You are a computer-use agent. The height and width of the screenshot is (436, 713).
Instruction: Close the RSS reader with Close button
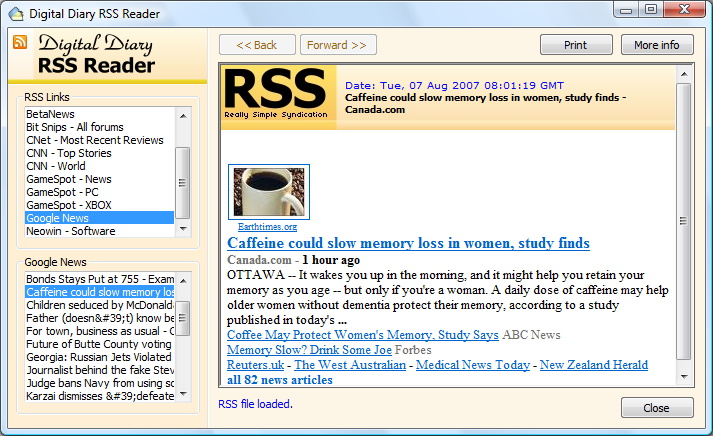(x=657, y=408)
